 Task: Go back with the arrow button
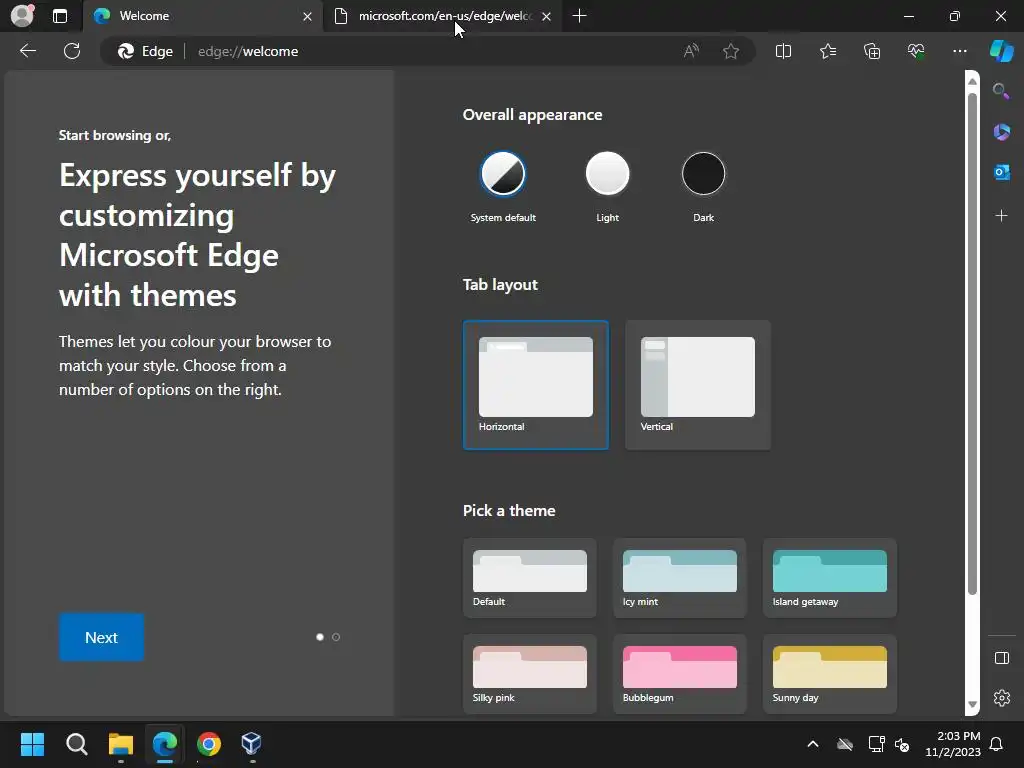(x=28, y=51)
